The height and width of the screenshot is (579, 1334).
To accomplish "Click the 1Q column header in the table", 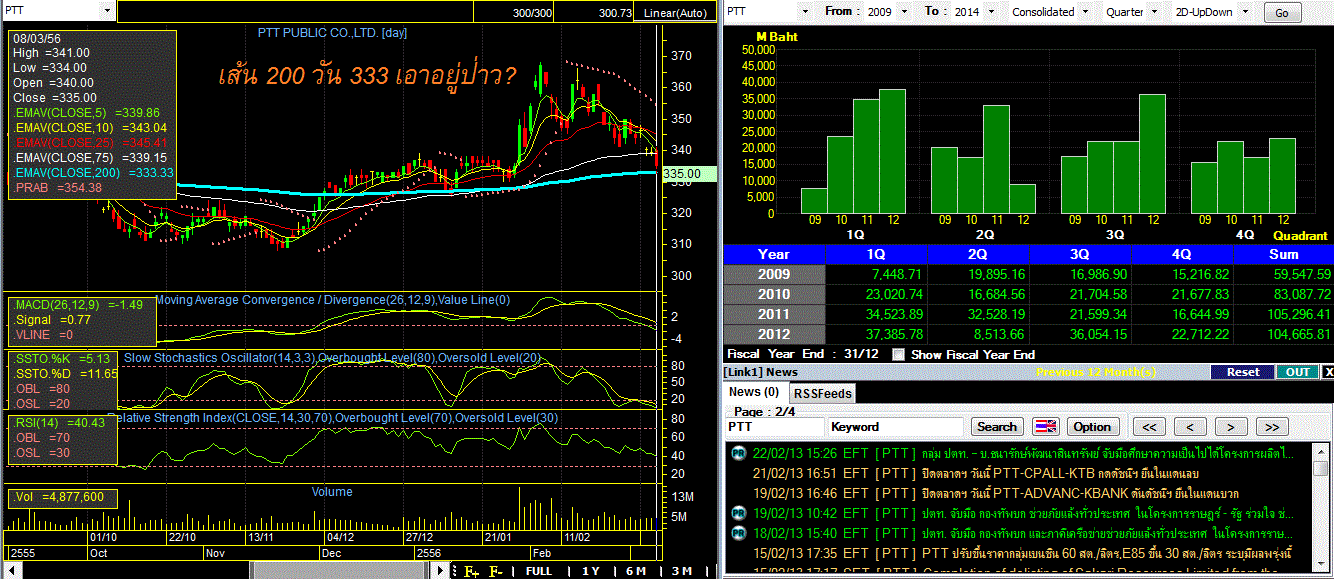I will click(x=876, y=254).
